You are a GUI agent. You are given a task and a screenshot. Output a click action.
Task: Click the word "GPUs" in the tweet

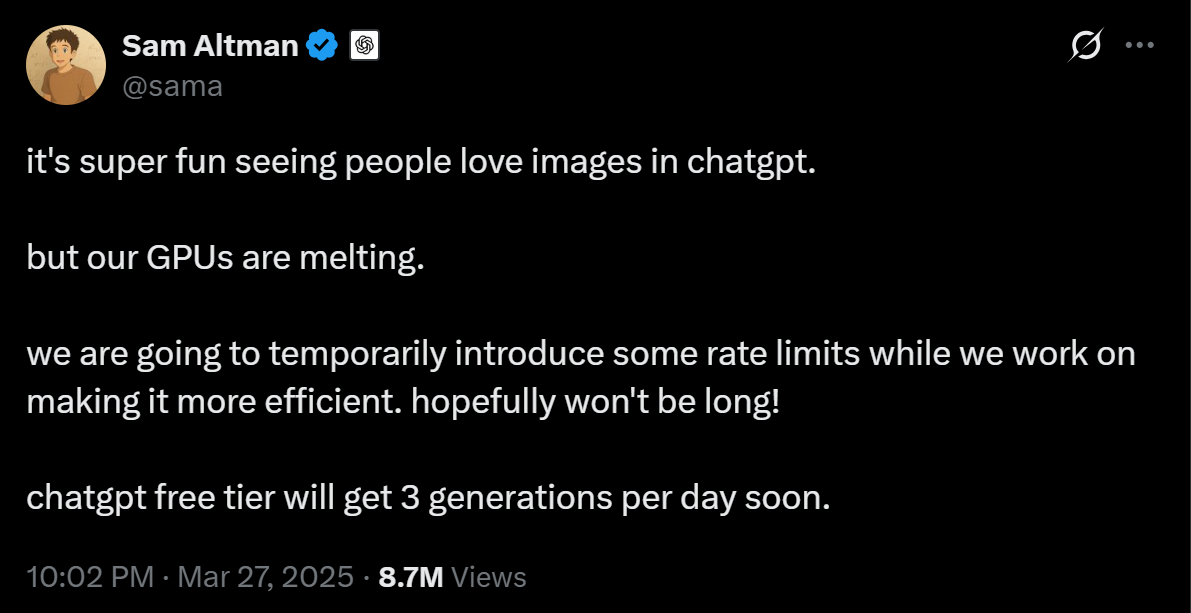pos(188,257)
